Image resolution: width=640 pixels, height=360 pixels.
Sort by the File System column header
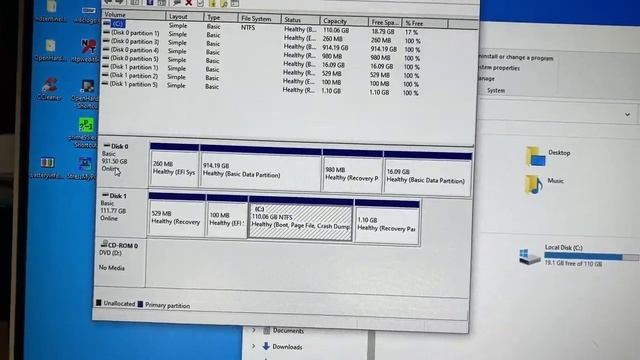(259, 19)
